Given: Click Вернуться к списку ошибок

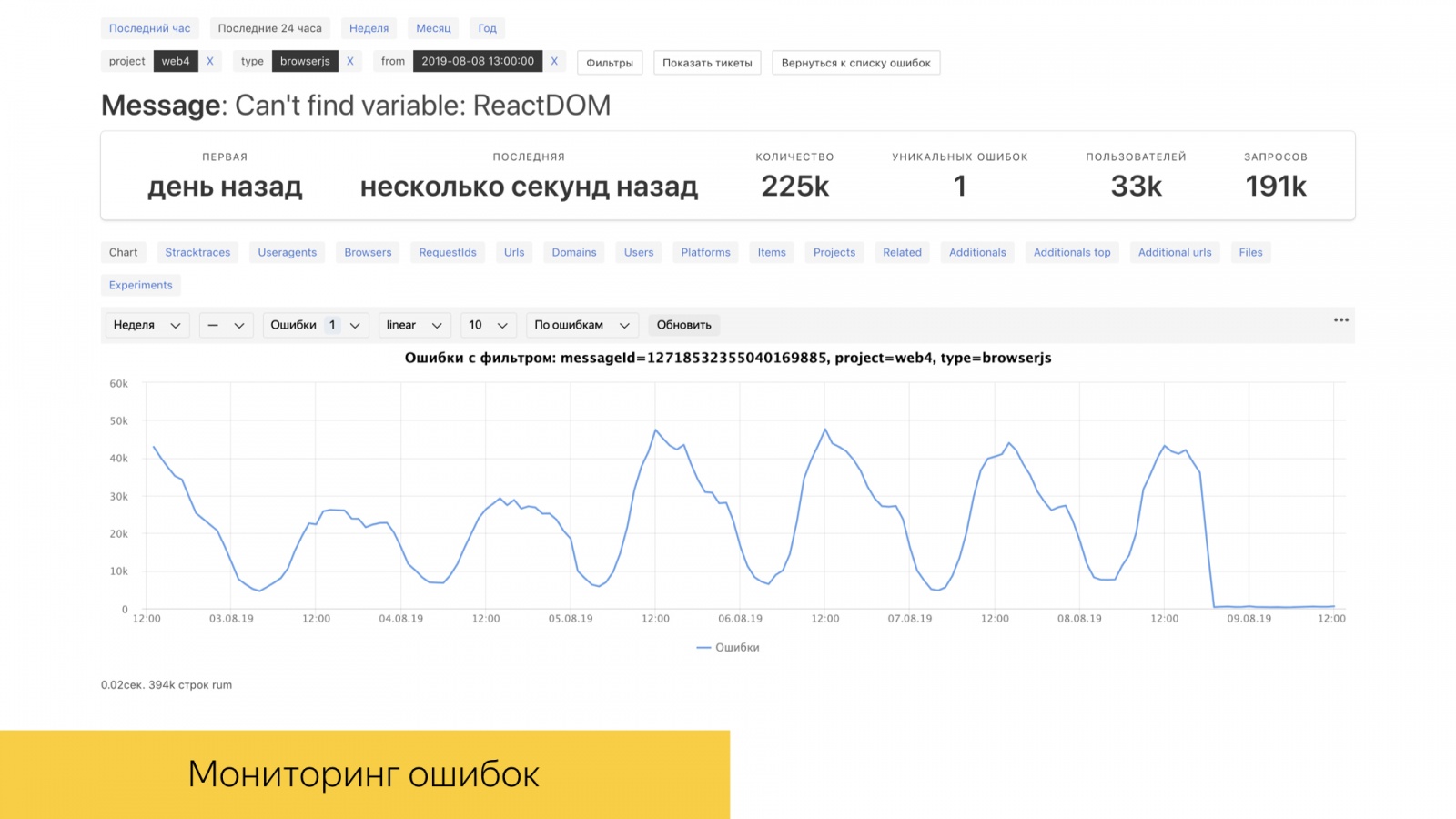Looking at the screenshot, I should point(855,62).
